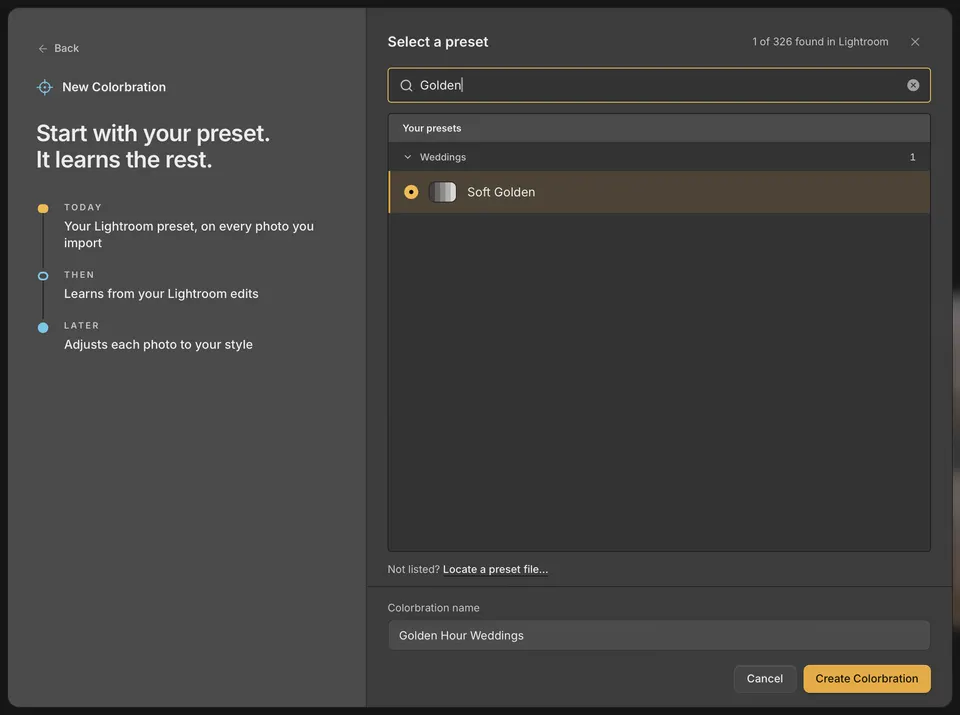The height and width of the screenshot is (715, 960).
Task: Click 'Adjusts each photo to your style' text
Action: pos(159,345)
